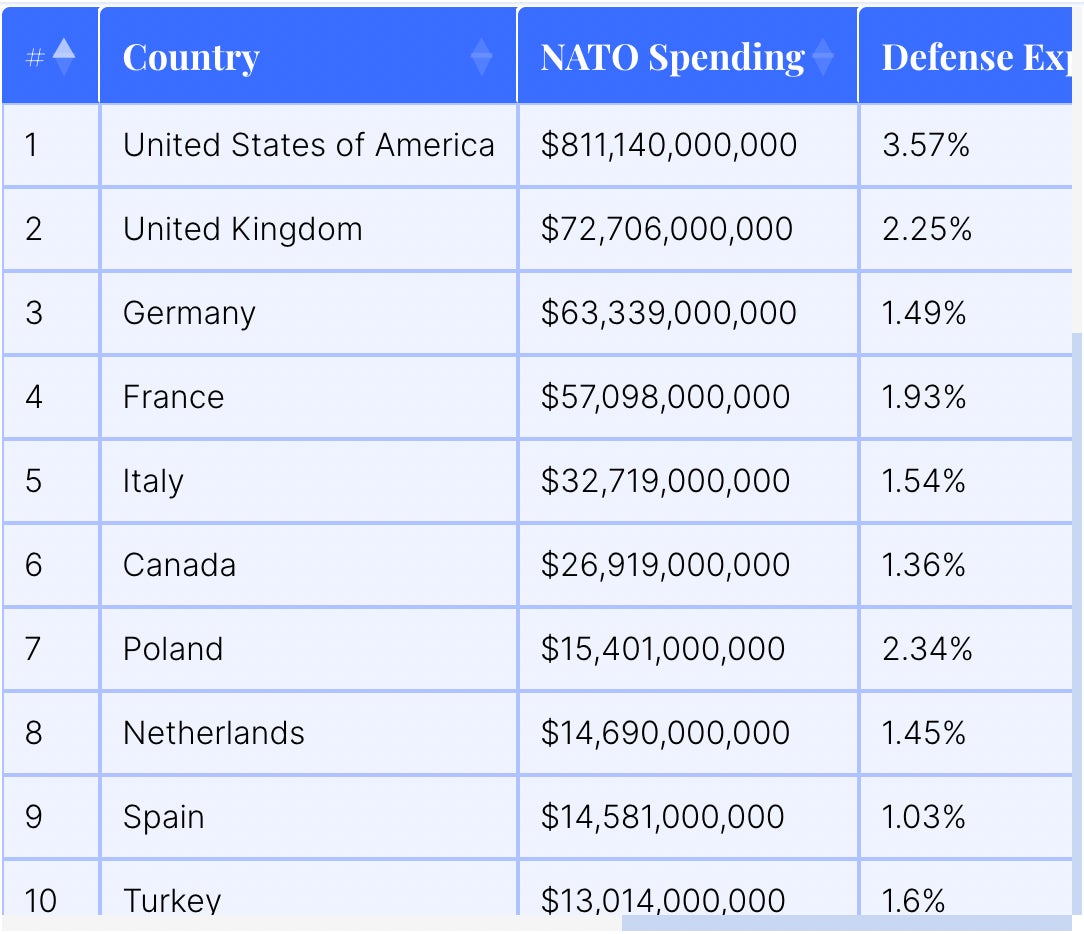Select the United States of America cell

coord(308,145)
